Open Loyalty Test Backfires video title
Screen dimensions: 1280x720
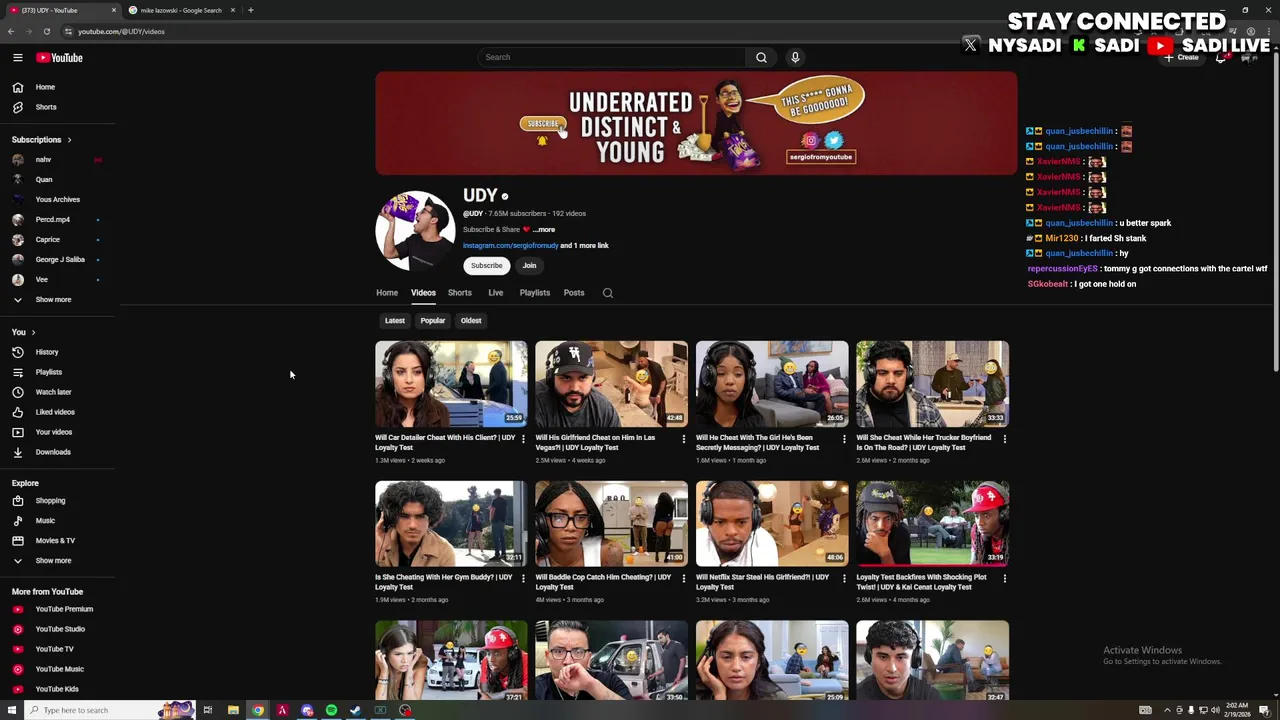tap(921, 582)
